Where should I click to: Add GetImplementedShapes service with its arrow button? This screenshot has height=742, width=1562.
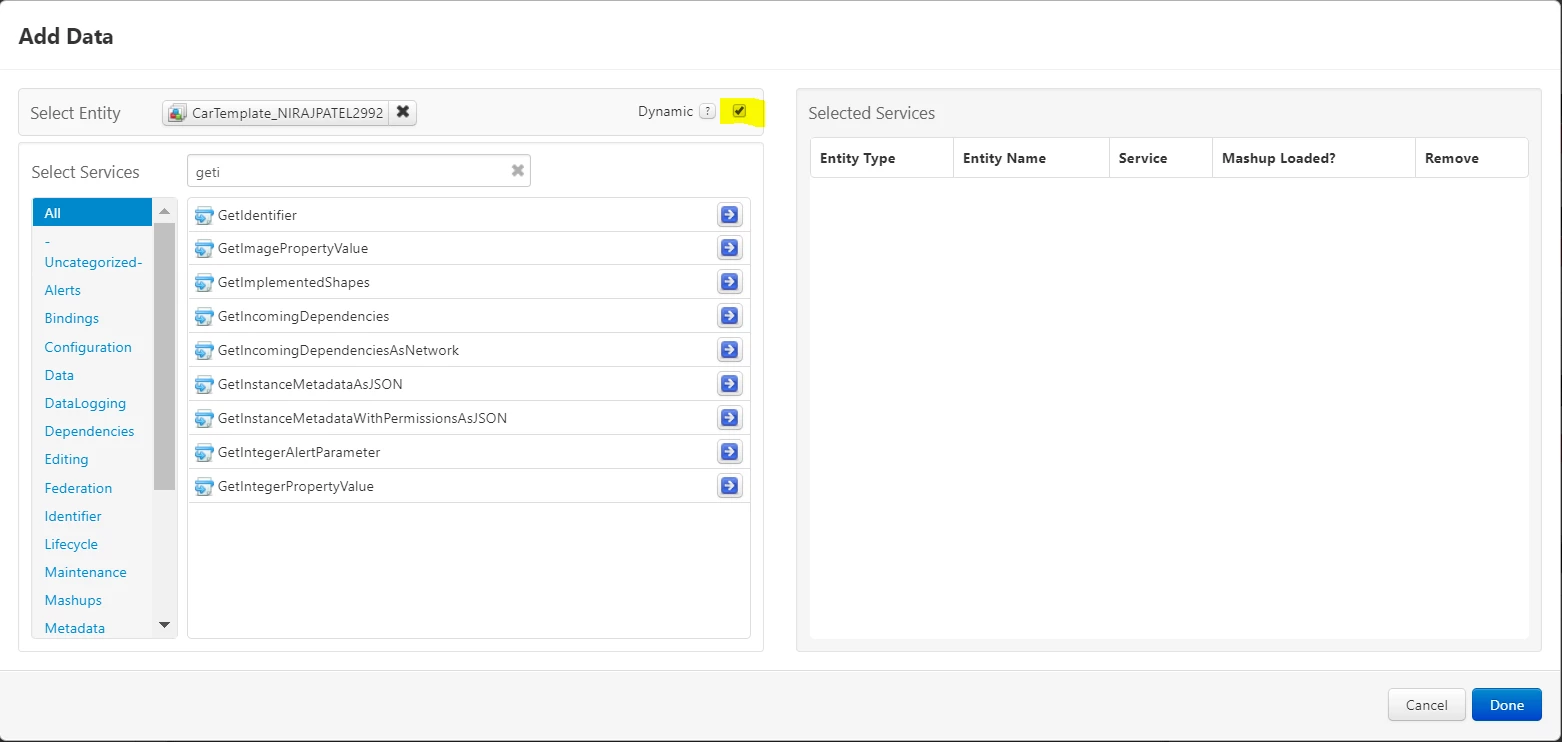[730, 282]
